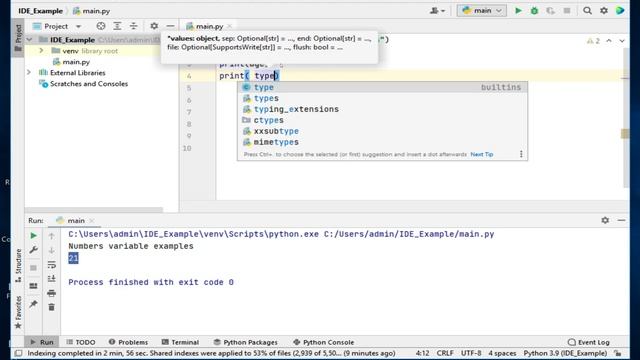This screenshot has height=360, width=640.
Task: Open the JetBrains logo icon at top right
Action: pyautogui.click(x=620, y=11)
